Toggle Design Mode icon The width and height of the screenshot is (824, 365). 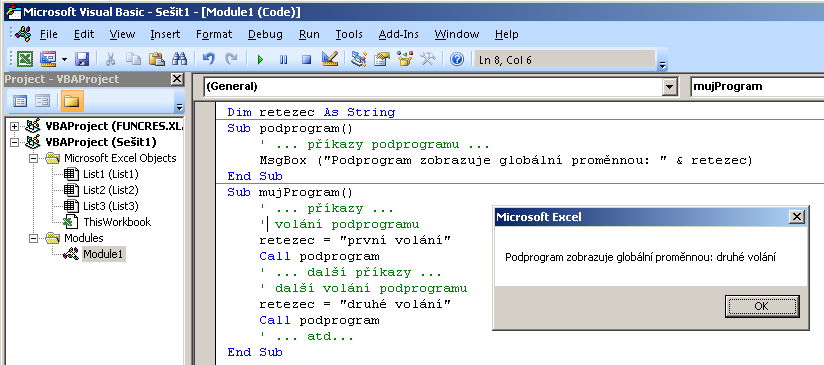(x=329, y=59)
